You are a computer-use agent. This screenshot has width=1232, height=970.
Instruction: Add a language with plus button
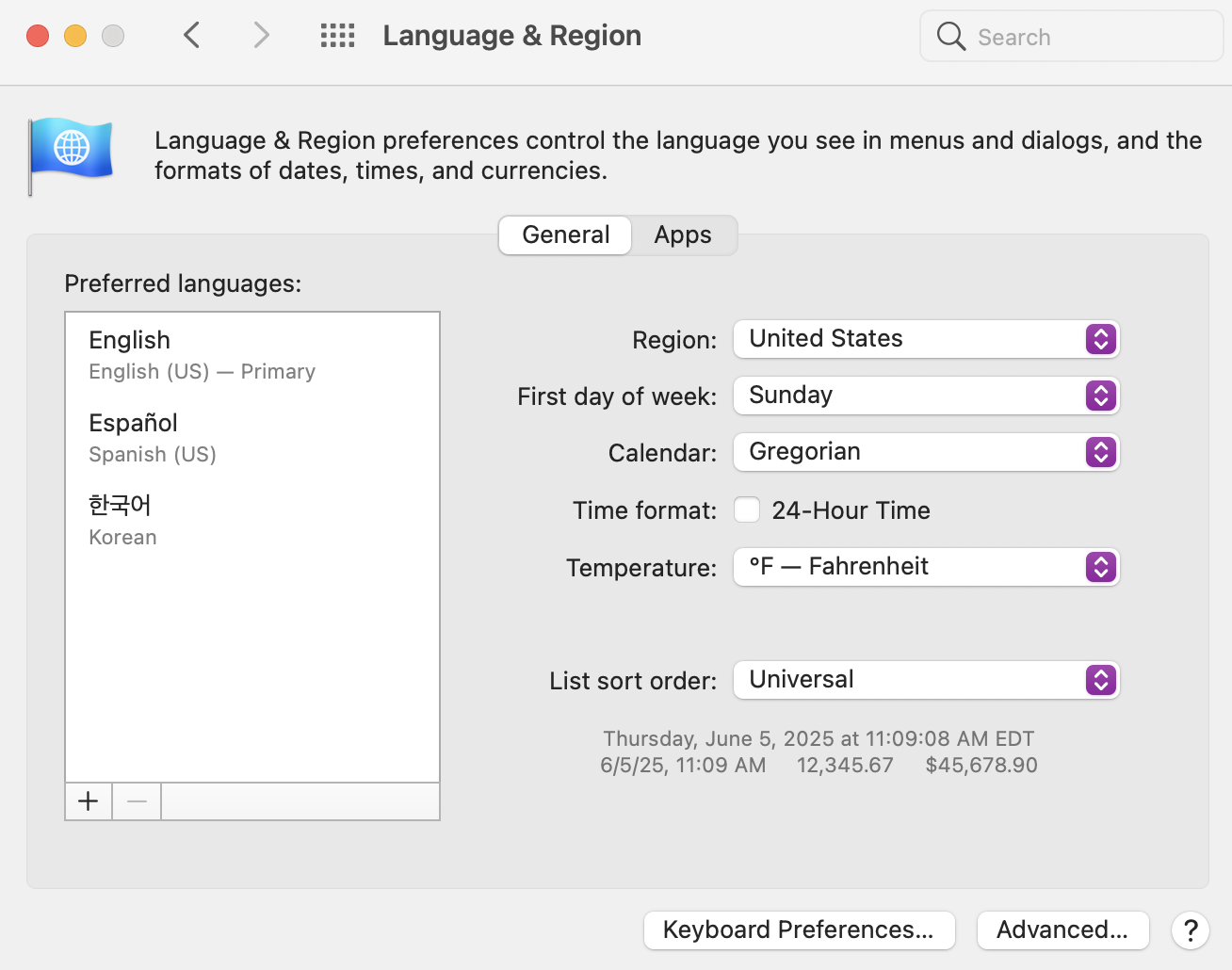pyautogui.click(x=89, y=801)
